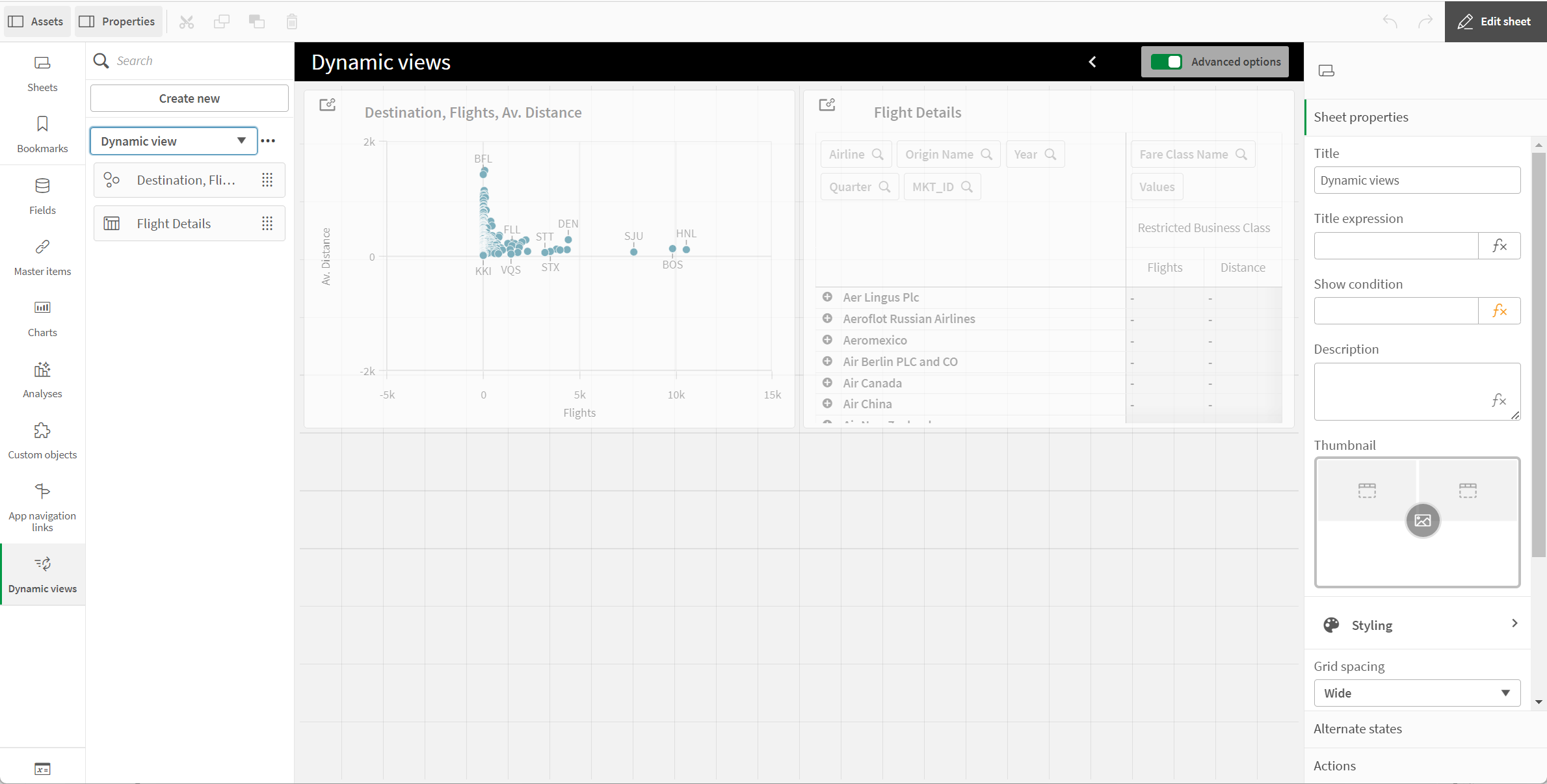This screenshot has height=784, width=1547.
Task: Toggle the fx expression for Show condition
Action: pyautogui.click(x=1498, y=310)
